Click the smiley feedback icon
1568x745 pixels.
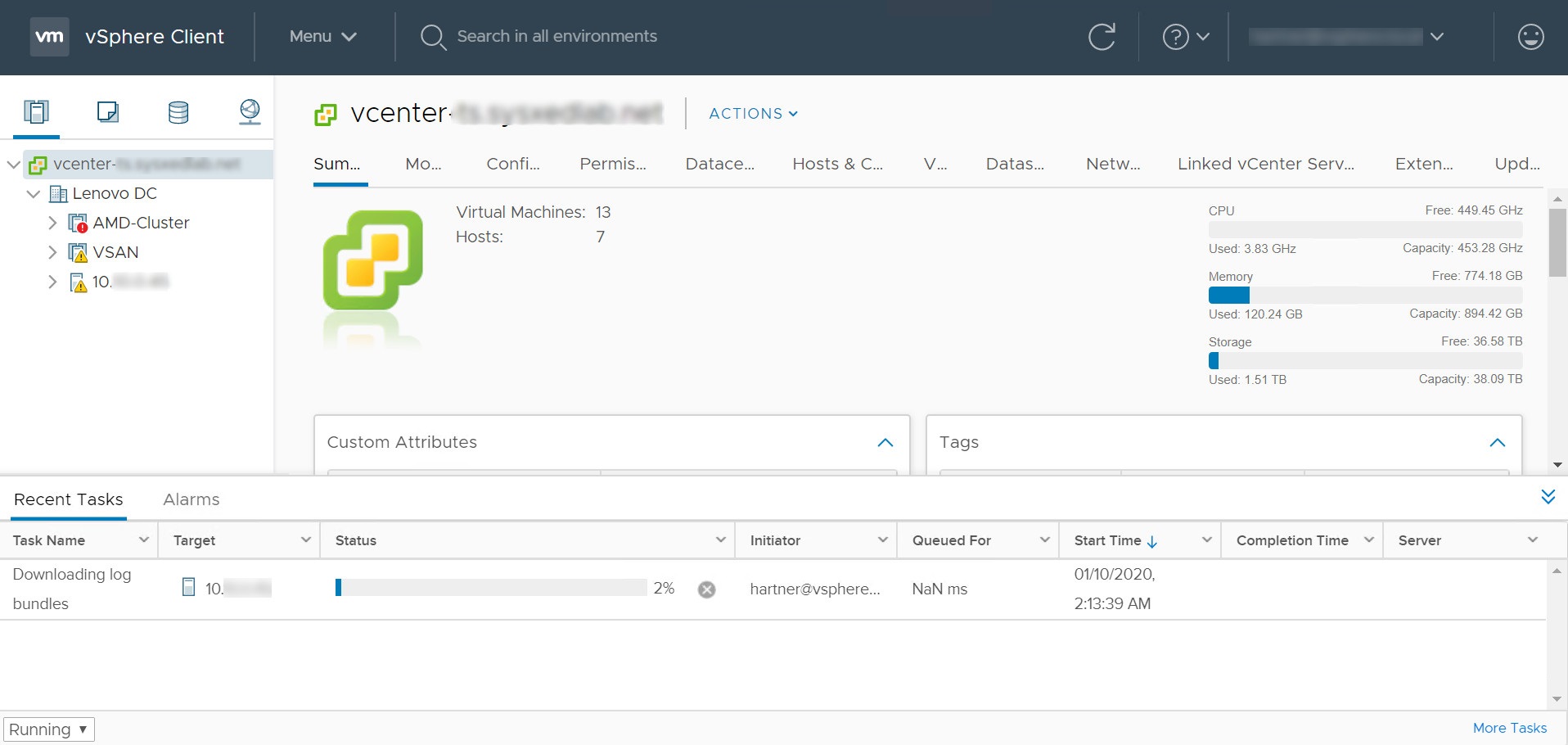coord(1530,37)
